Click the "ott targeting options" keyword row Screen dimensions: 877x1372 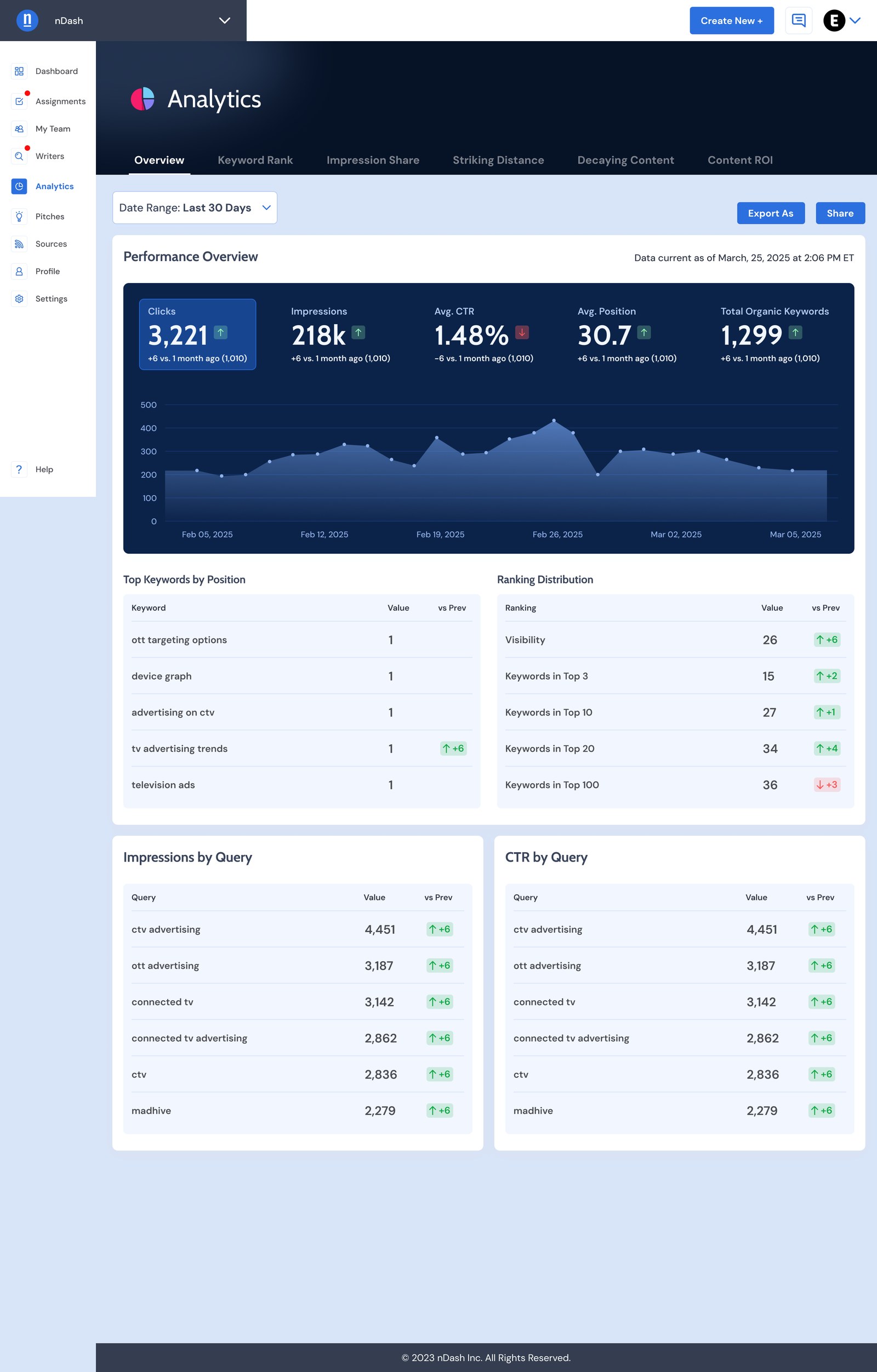(302, 640)
